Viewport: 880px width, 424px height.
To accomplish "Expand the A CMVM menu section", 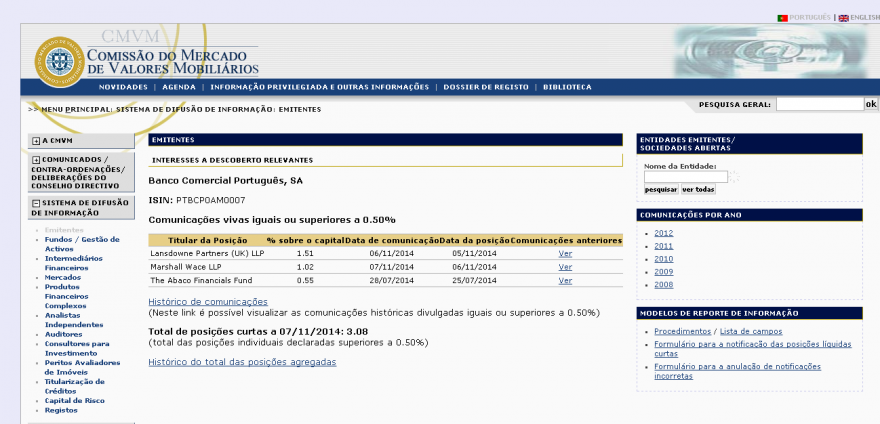I will (36, 141).
